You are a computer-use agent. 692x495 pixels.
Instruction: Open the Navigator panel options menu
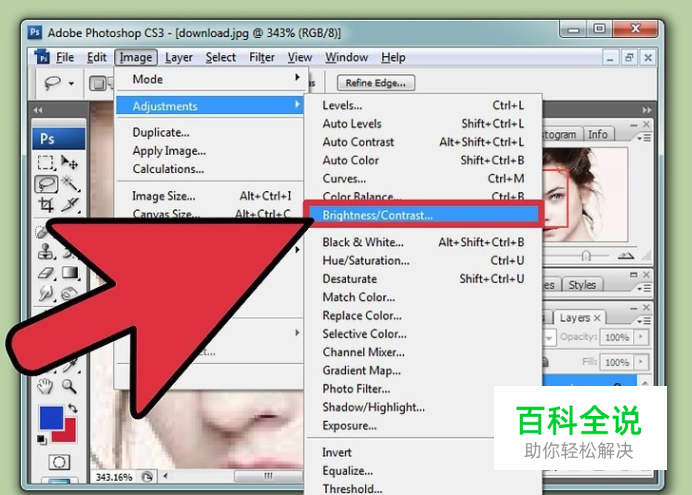[644, 138]
